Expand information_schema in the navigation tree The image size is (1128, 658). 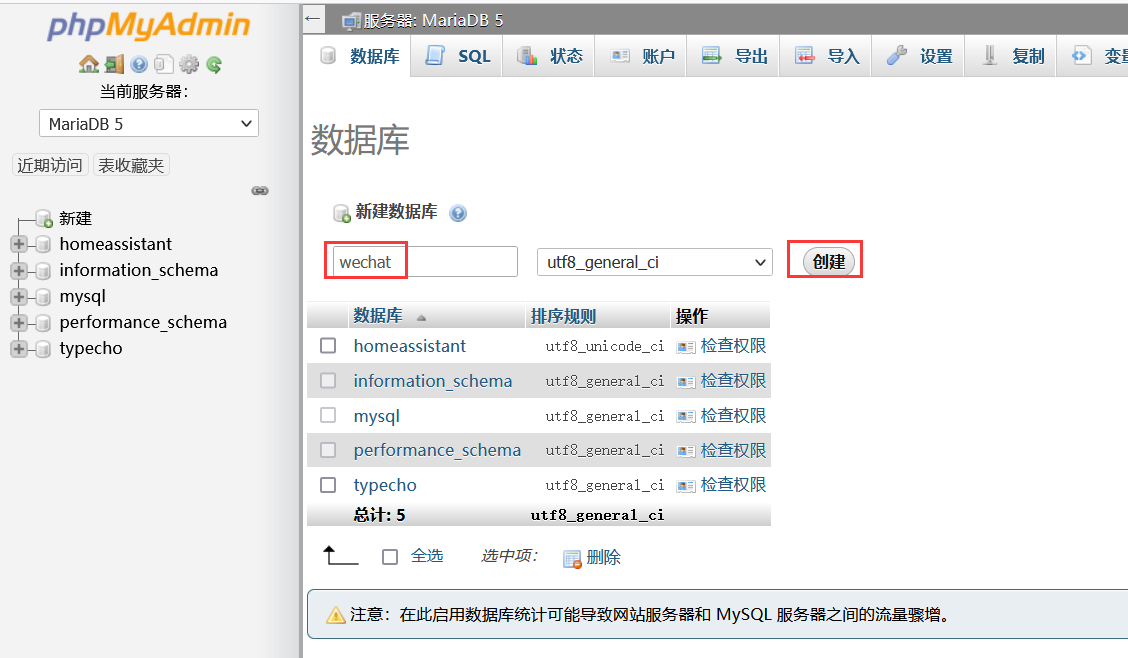coord(19,270)
